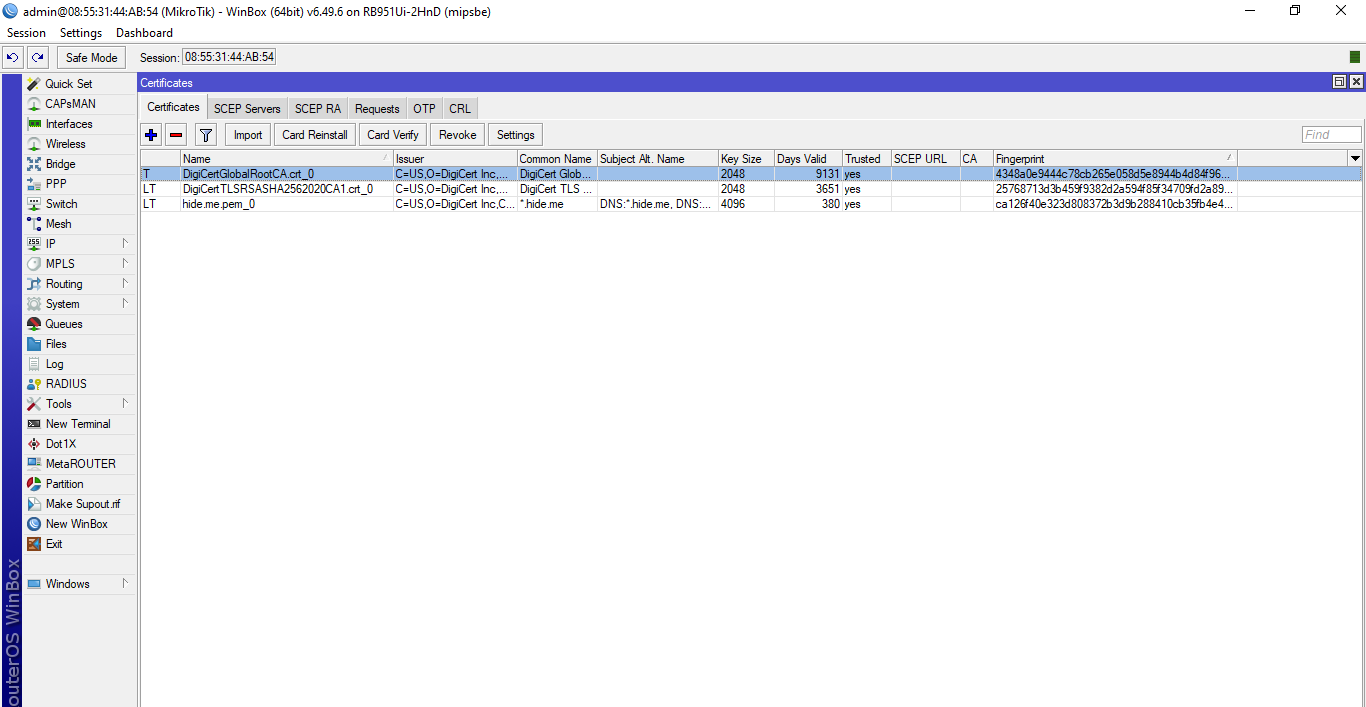This screenshot has height=707, width=1366.
Task: Click the certificates Settings button
Action: tap(516, 135)
